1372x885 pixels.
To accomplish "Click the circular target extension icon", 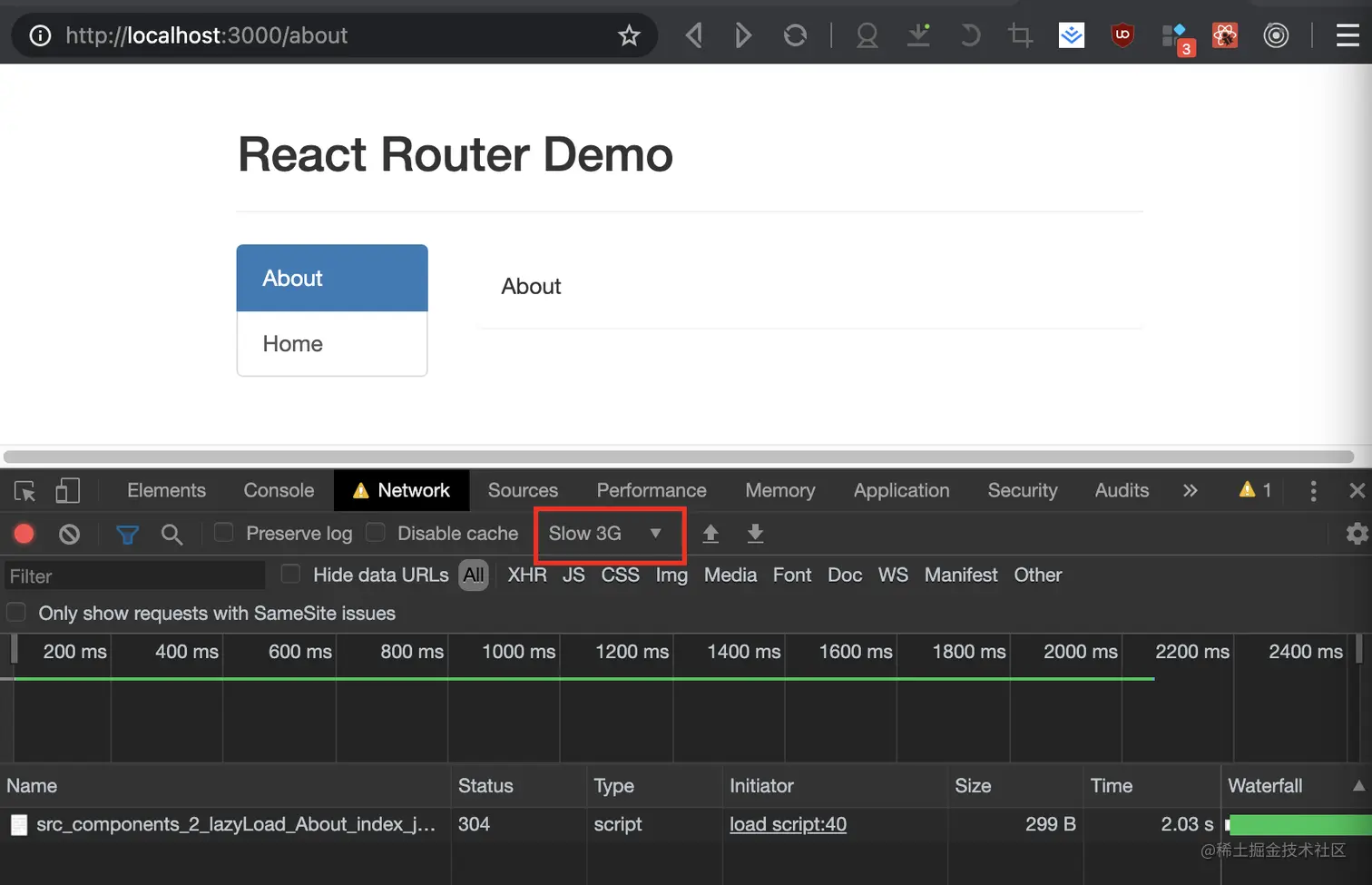I will pyautogui.click(x=1276, y=35).
